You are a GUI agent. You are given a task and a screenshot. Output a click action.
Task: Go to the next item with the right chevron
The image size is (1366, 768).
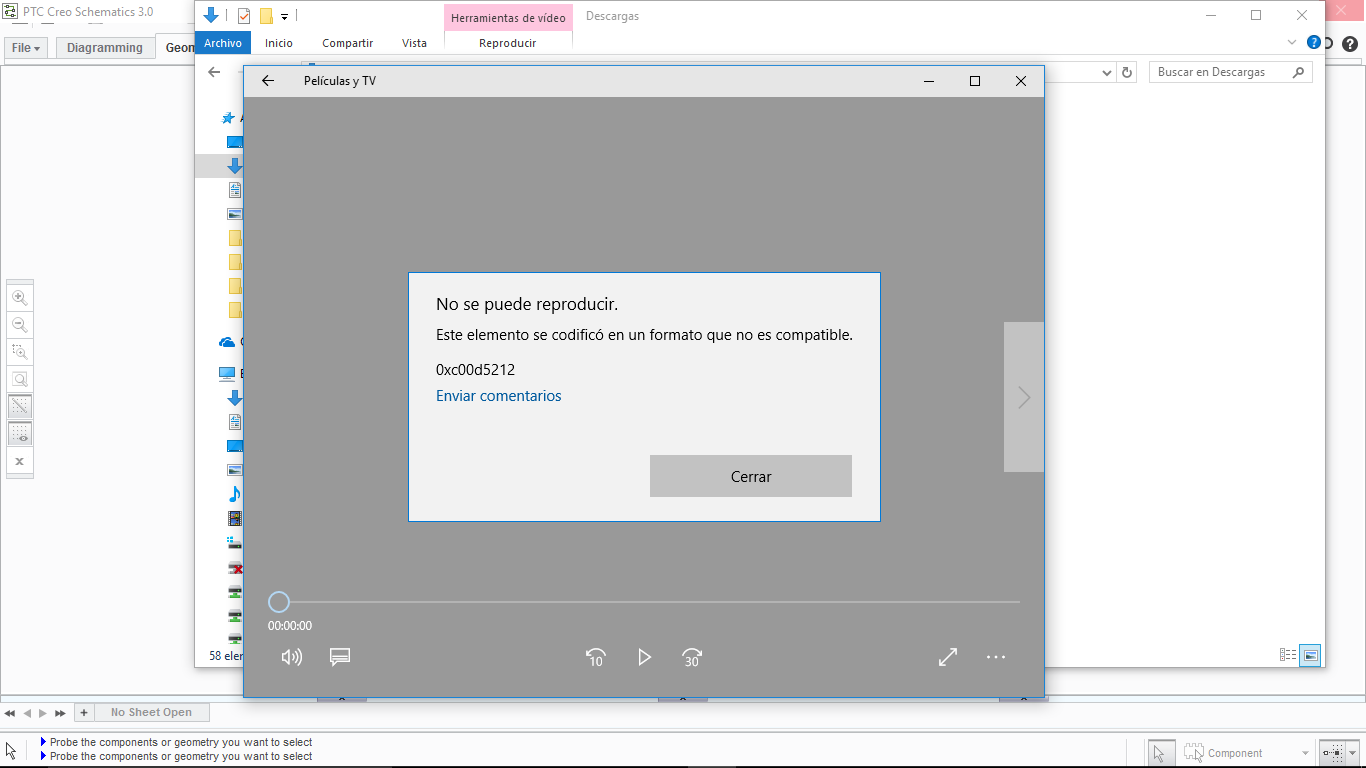(1024, 397)
